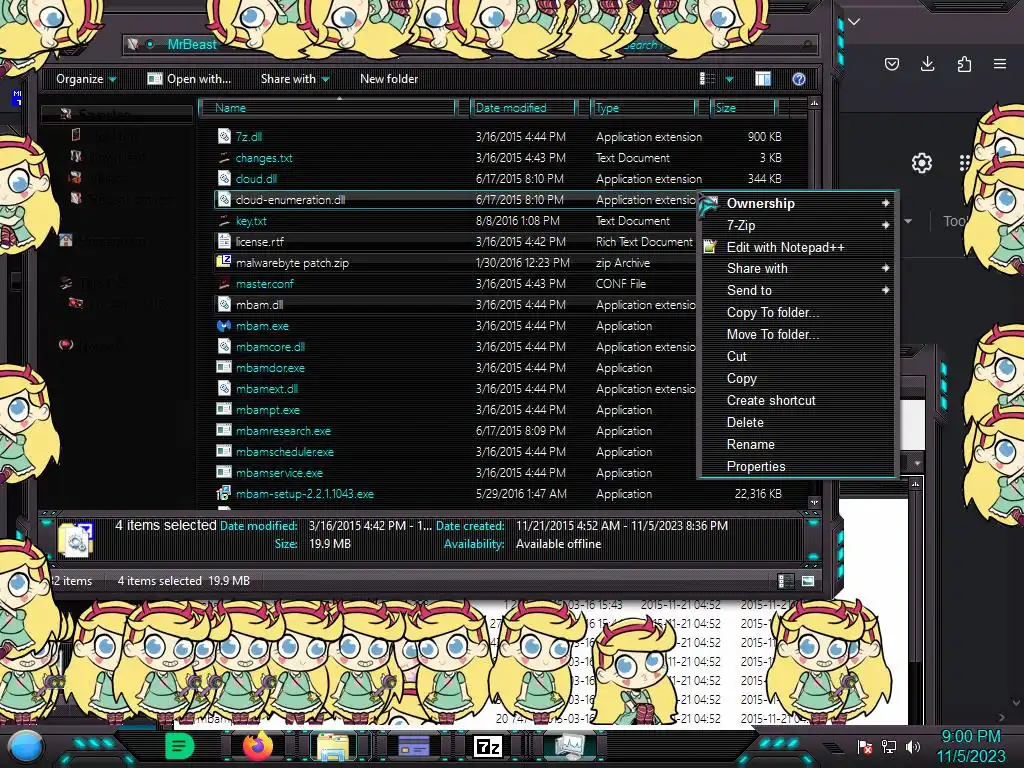Sort by Date modified column header
Screen dimensions: 1024x768
[524, 108]
